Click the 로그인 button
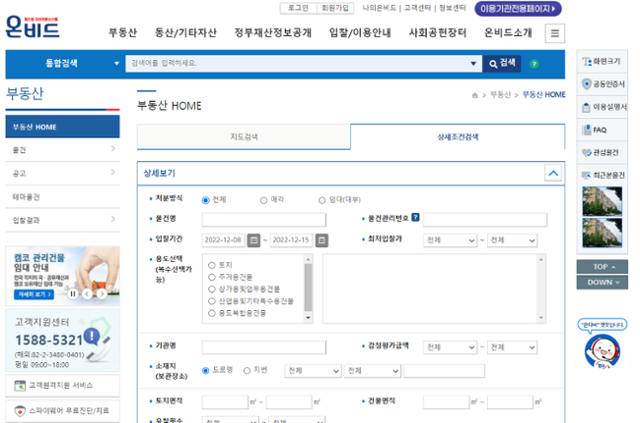 298,8
